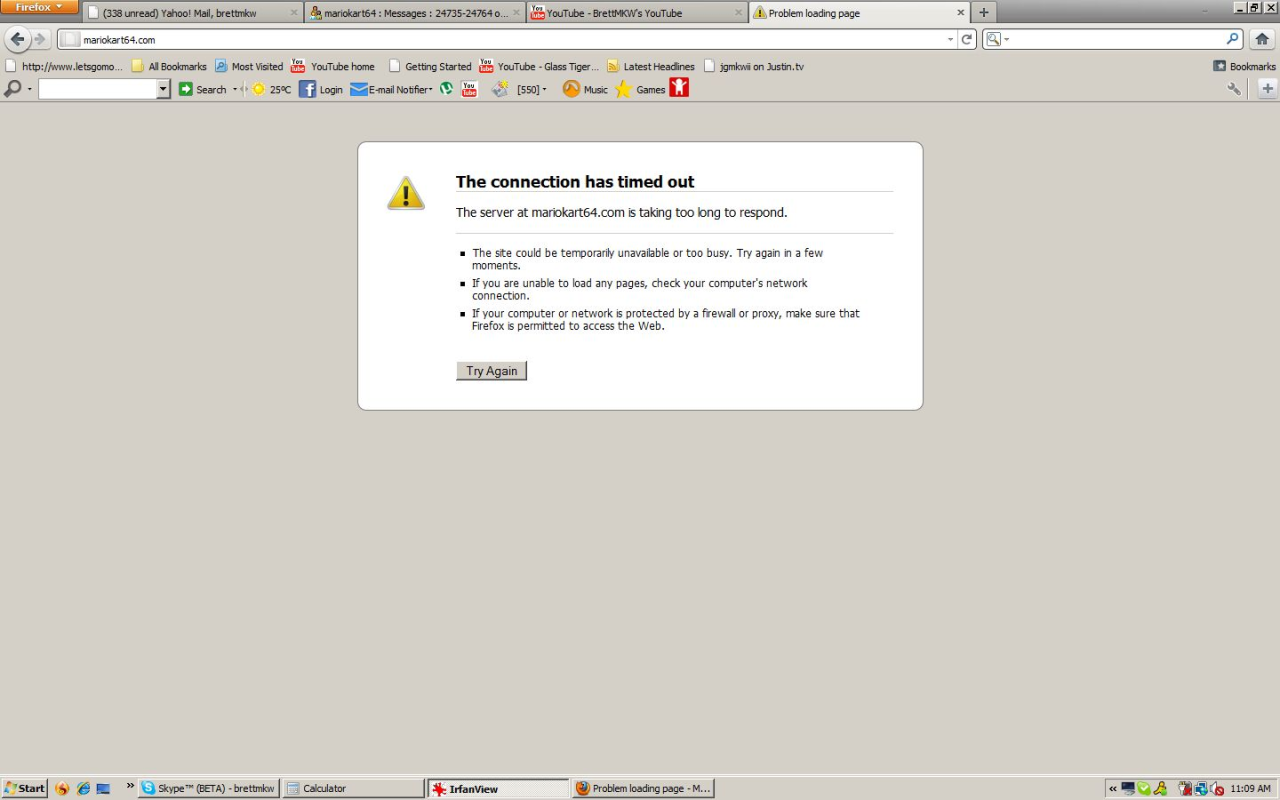Open a new tab with the plus button
The image size is (1280, 800).
pos(984,13)
